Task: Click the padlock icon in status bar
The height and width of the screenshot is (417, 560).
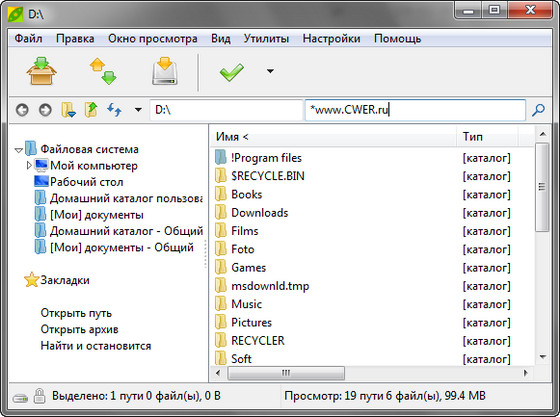Action: point(39,396)
